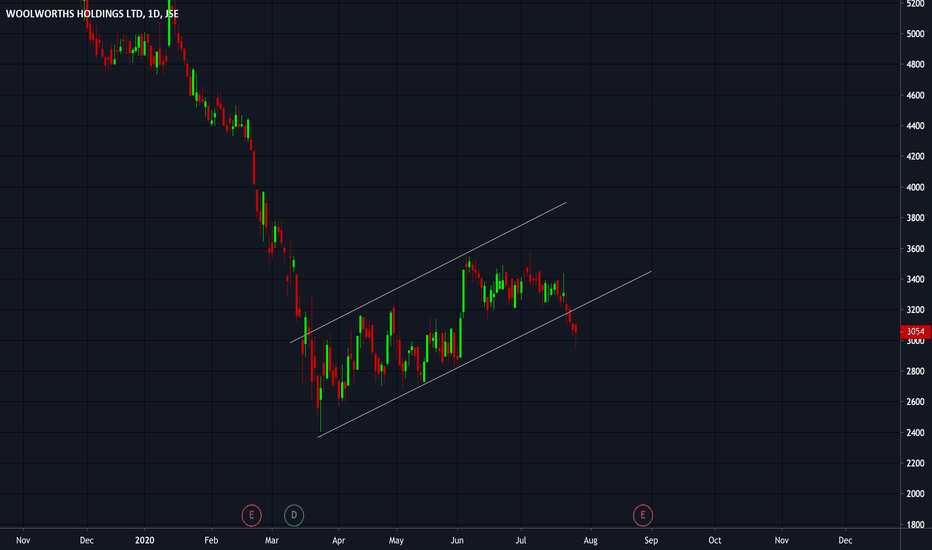Click the 3400 price level on the scale
The width and height of the screenshot is (932, 550).
pyautogui.click(x=915, y=279)
